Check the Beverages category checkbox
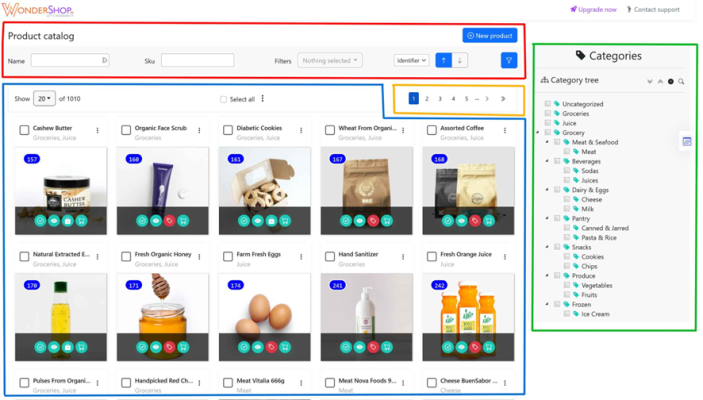Image resolution: width=703 pixels, height=400 pixels. pos(557,161)
